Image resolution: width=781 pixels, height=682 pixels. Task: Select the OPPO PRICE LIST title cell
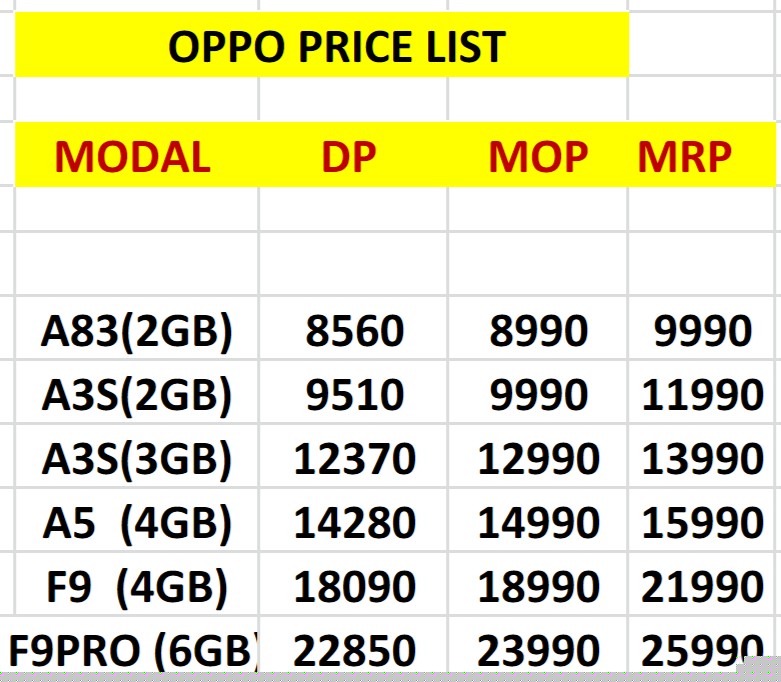[336, 46]
